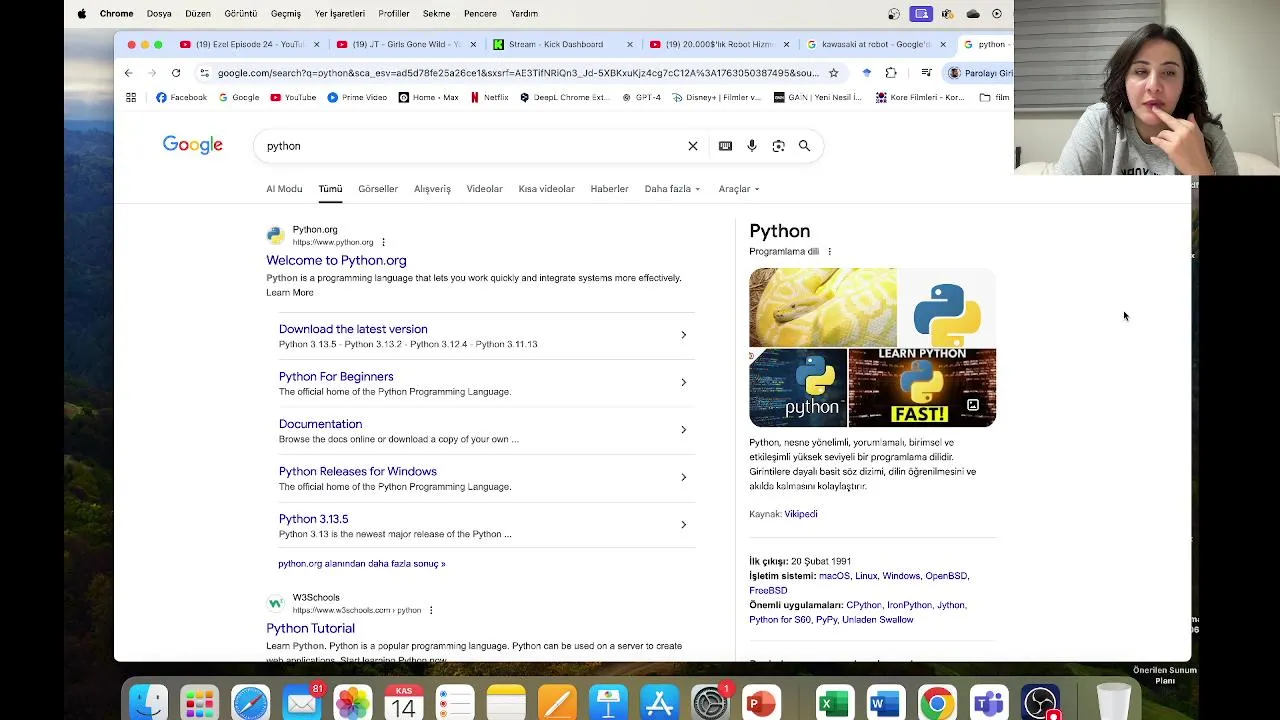Viewport: 1280px width, 720px height.
Task: Bookmark this page with the star icon
Action: [x=833, y=73]
